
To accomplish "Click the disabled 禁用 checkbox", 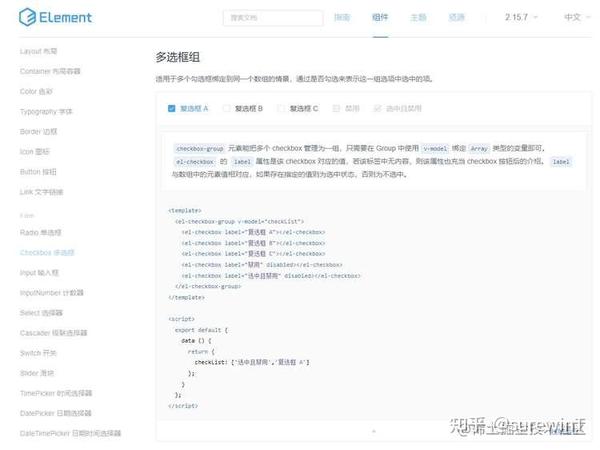I will [346, 109].
